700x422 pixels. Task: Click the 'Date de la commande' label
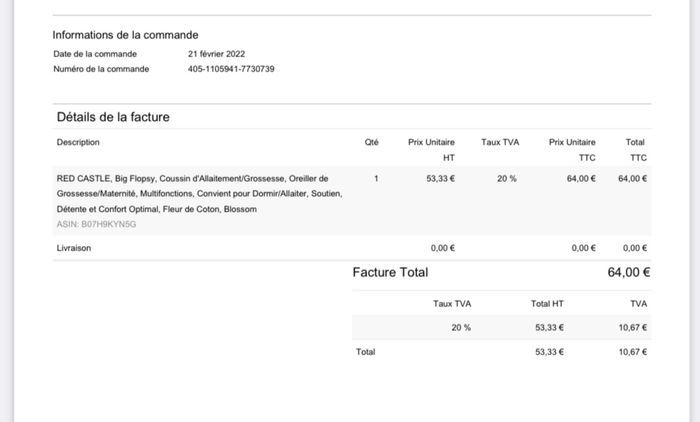95,54
